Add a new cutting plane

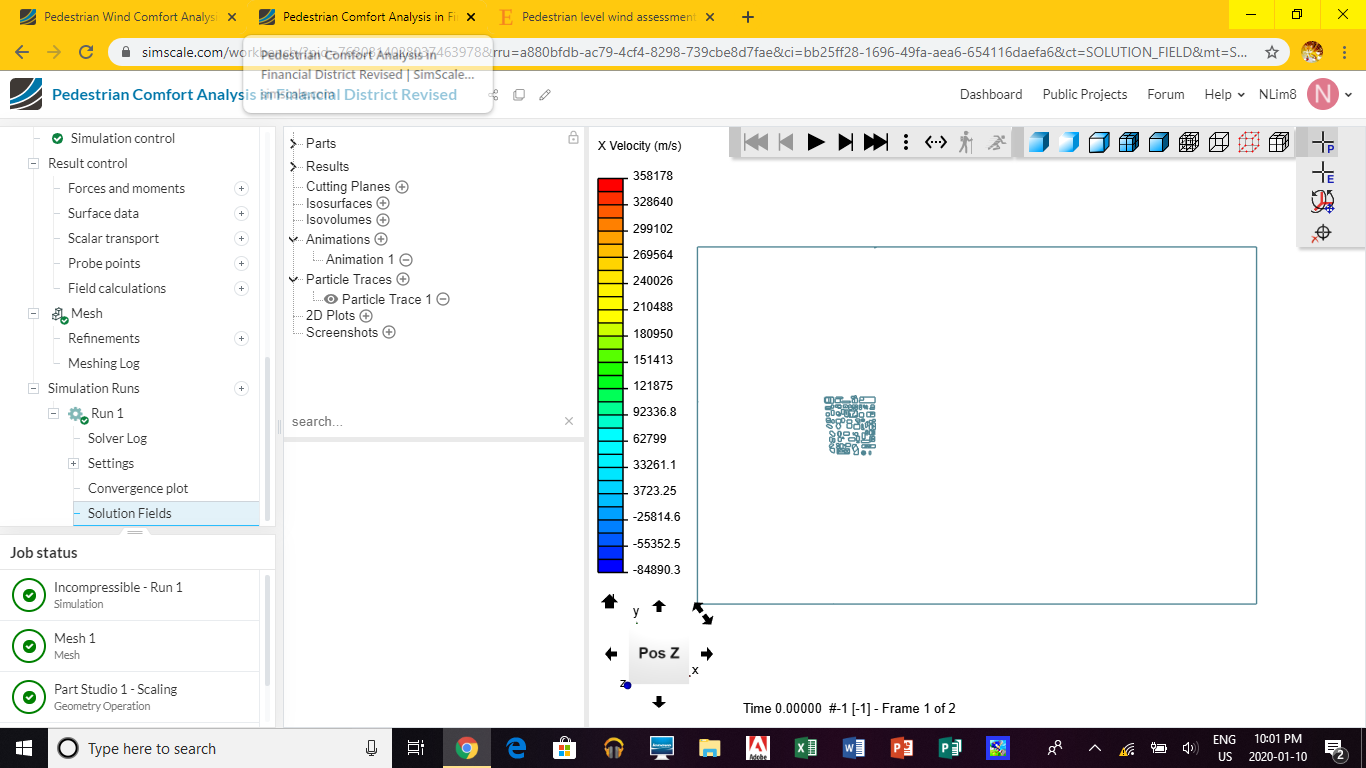coord(402,187)
